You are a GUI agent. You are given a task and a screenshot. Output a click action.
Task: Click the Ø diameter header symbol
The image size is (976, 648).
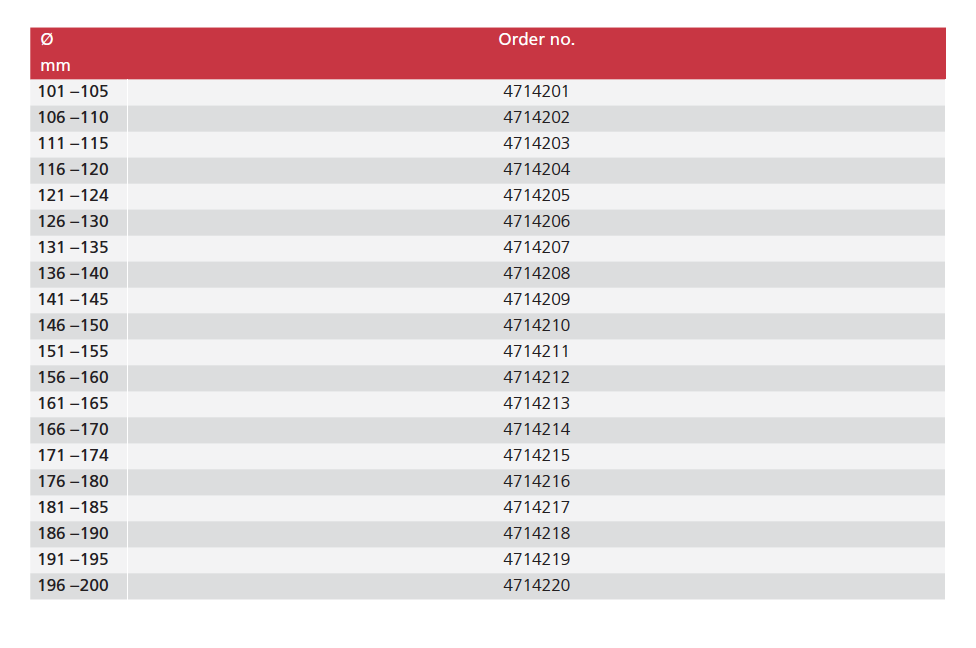(x=47, y=40)
